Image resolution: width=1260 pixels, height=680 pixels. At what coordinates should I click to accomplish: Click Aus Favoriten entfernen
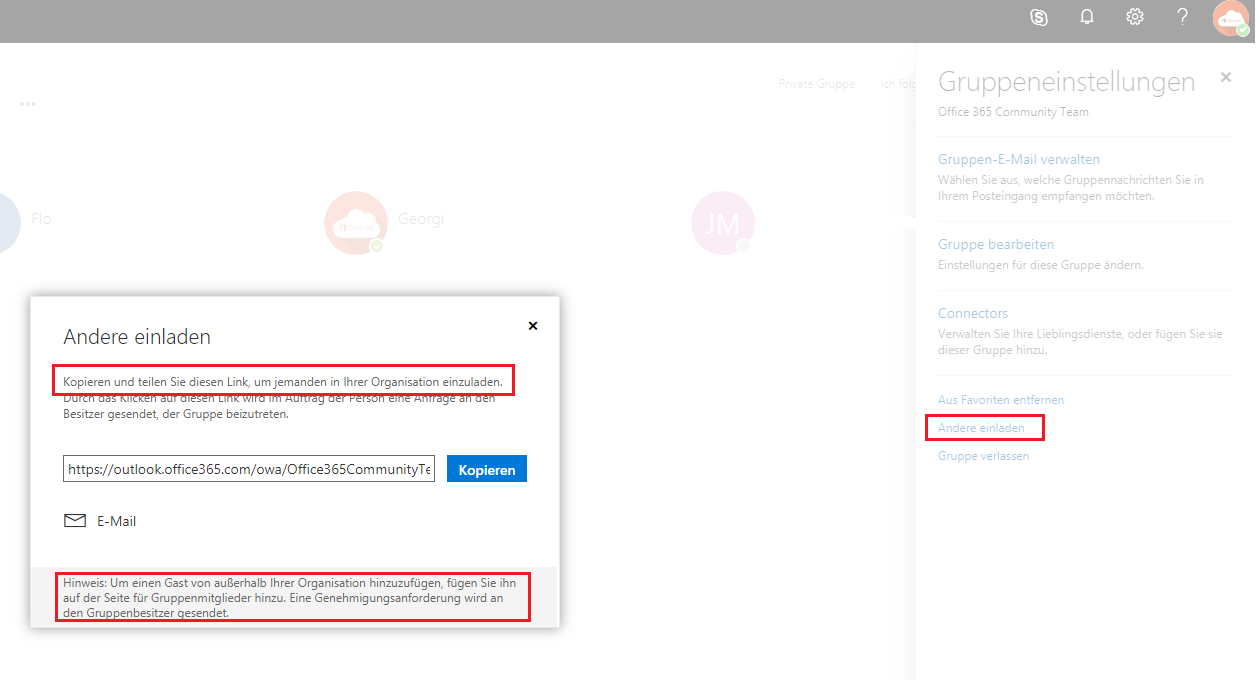pyautogui.click(x=1001, y=400)
